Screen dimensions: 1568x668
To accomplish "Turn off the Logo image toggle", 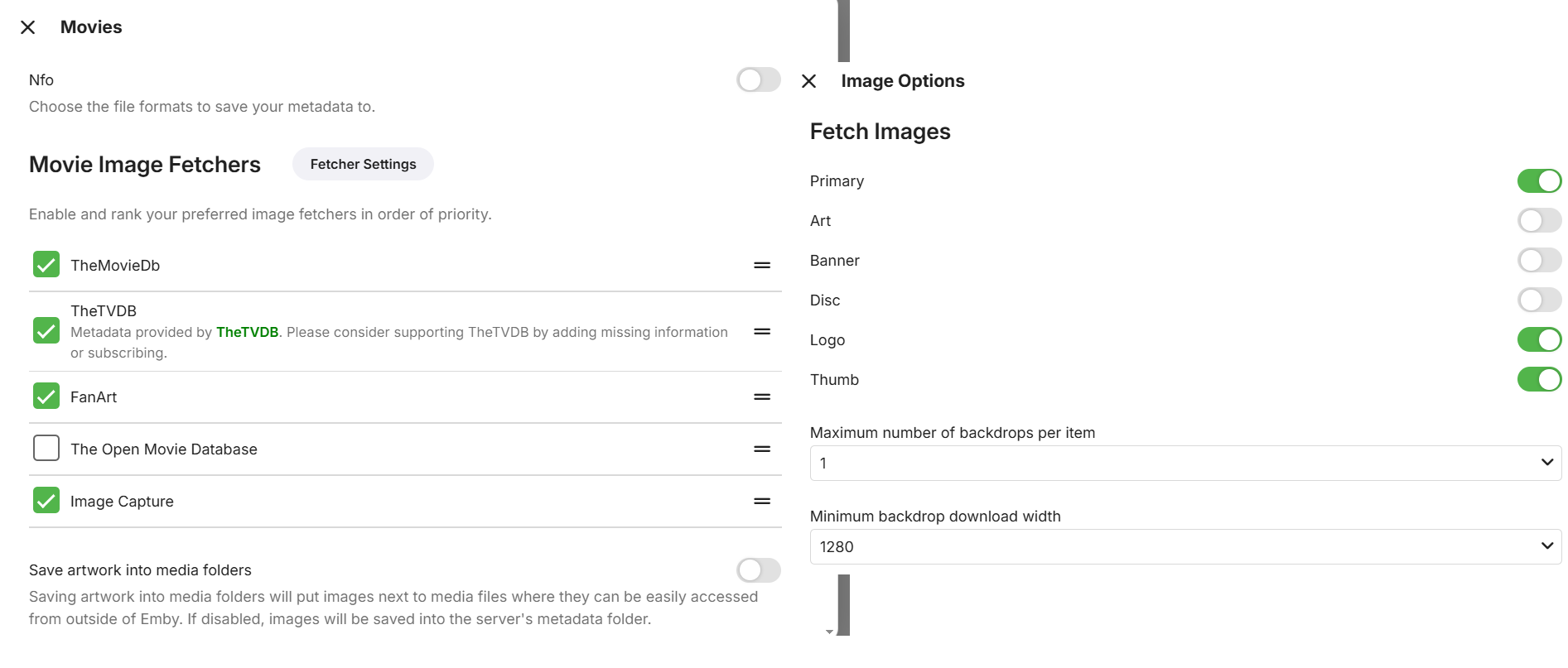I will [1539, 340].
